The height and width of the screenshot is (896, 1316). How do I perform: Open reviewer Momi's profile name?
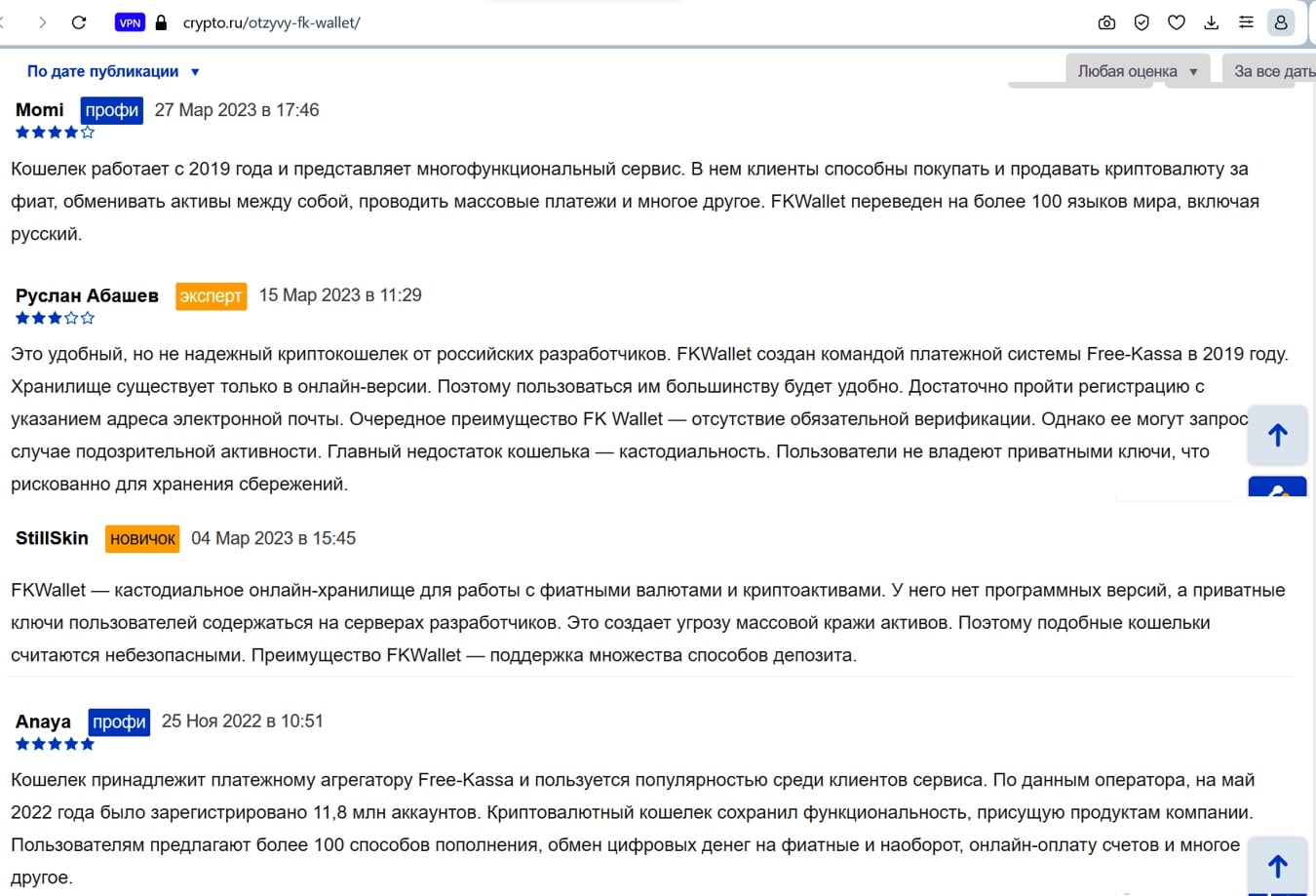[40, 110]
